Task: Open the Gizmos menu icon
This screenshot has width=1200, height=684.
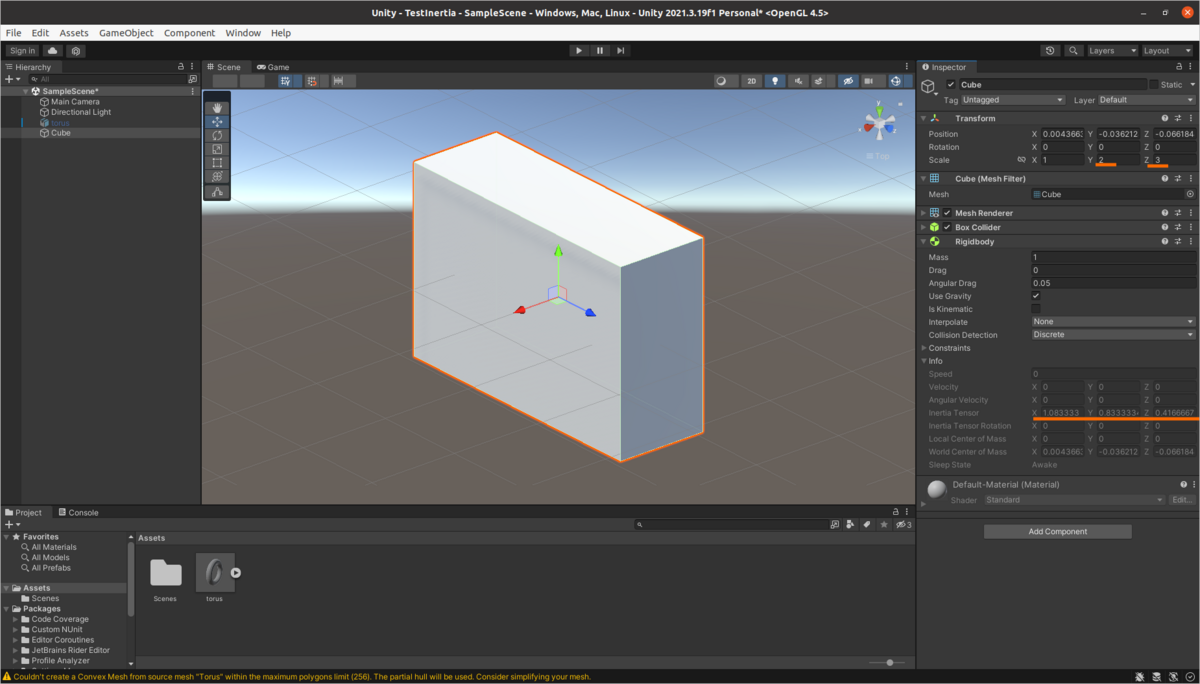Action: tap(897, 81)
